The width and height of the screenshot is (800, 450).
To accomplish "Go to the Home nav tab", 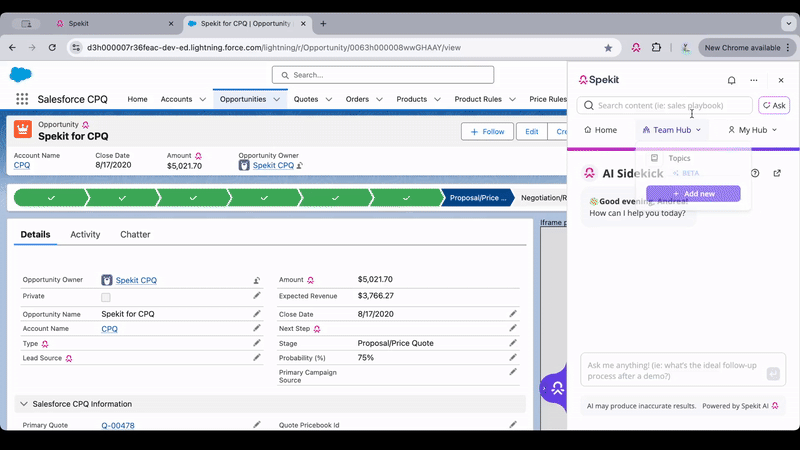I will point(137,99).
